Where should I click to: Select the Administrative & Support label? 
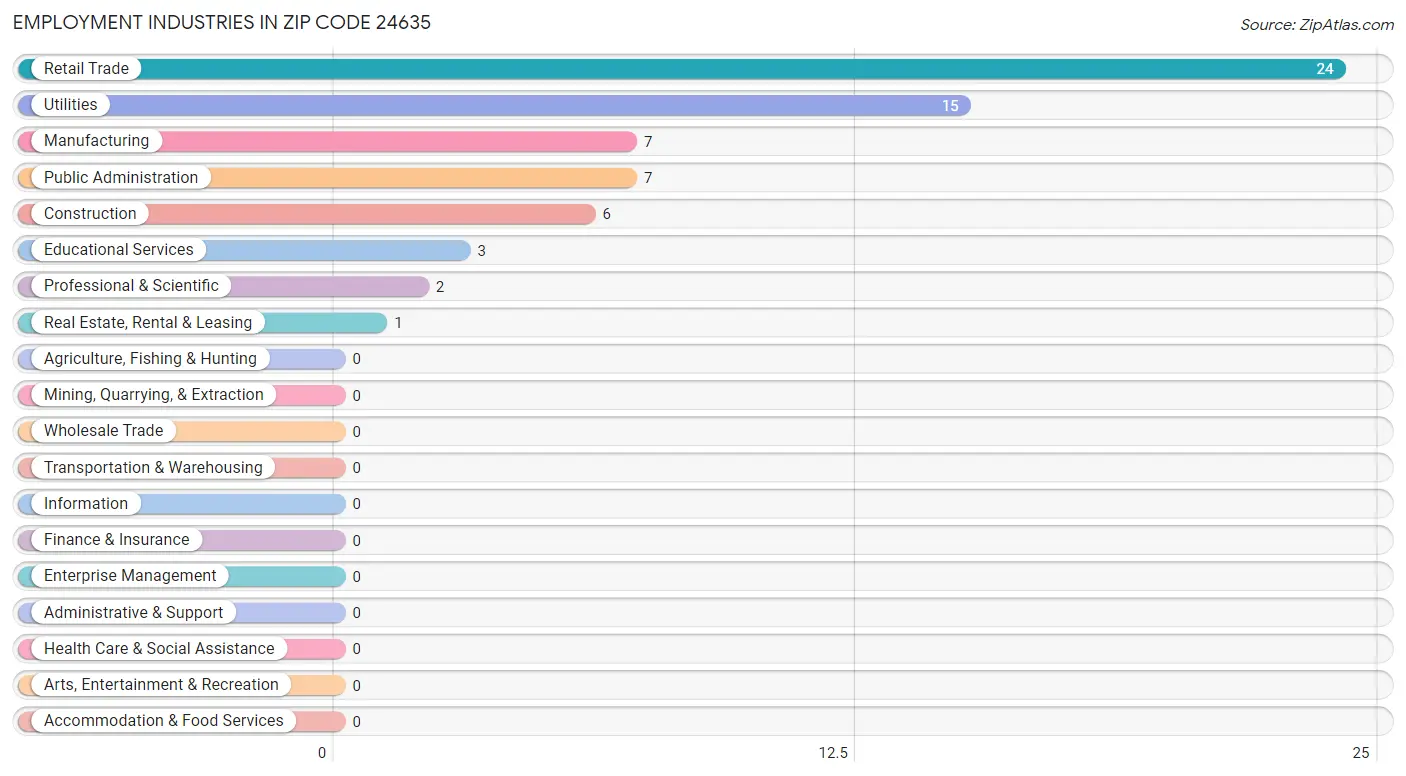click(x=133, y=613)
